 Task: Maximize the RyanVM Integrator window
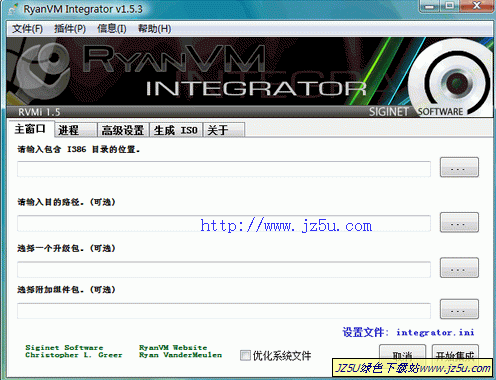(x=450, y=6)
